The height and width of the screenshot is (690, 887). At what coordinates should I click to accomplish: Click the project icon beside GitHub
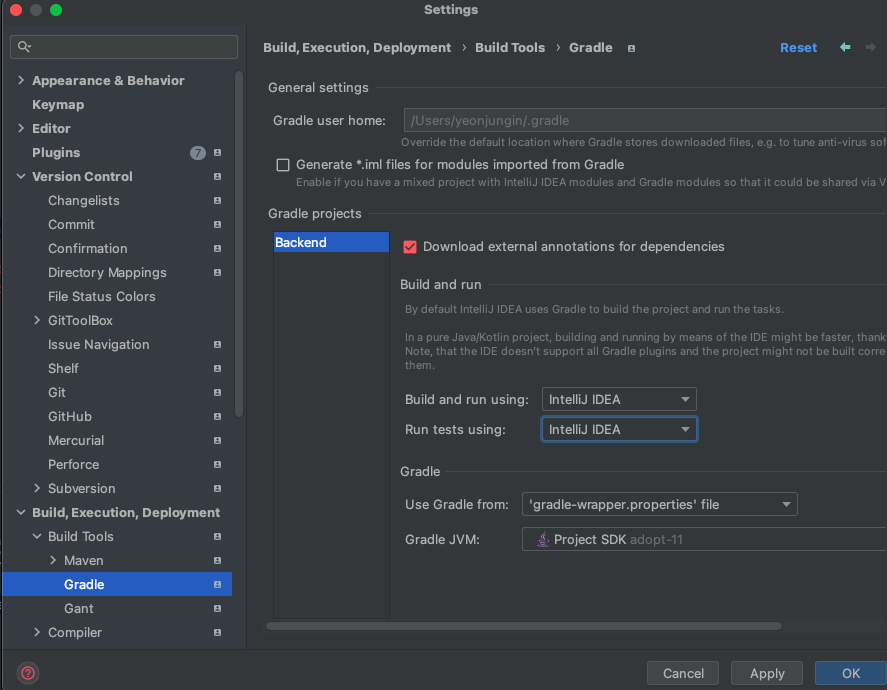(217, 416)
